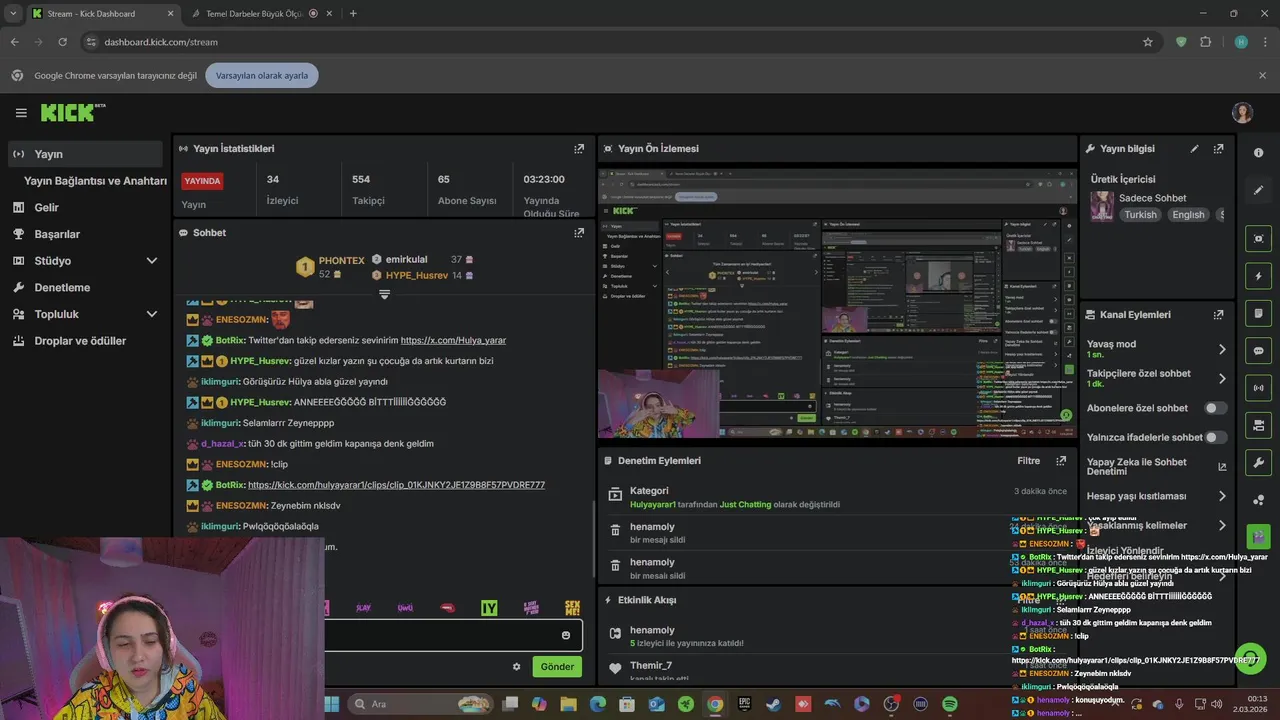Open Yayın Bağlantısı ve Anahtarı page

[95, 181]
